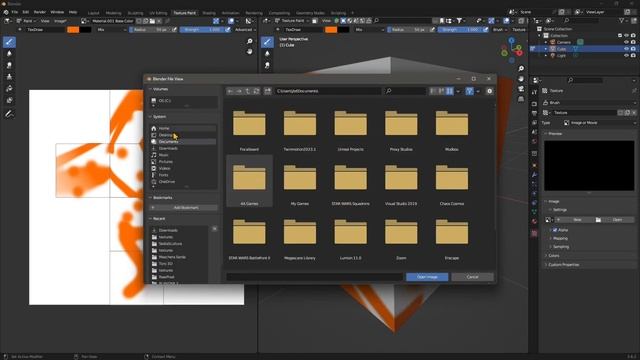This screenshot has width=640, height=360.
Task: Click the Strength slider in image editor header
Action: click(202, 30)
